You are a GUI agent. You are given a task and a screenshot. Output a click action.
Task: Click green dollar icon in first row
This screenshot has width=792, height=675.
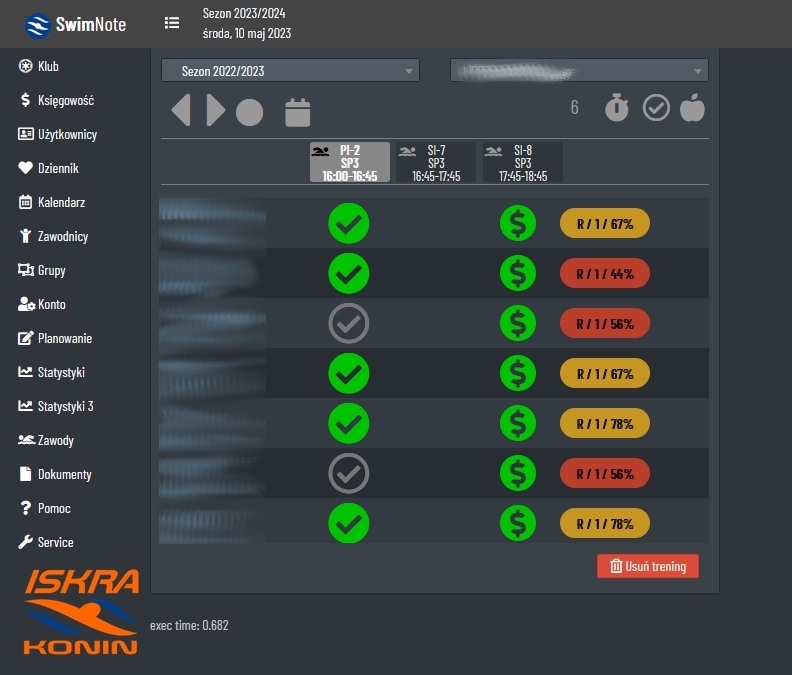(x=517, y=224)
